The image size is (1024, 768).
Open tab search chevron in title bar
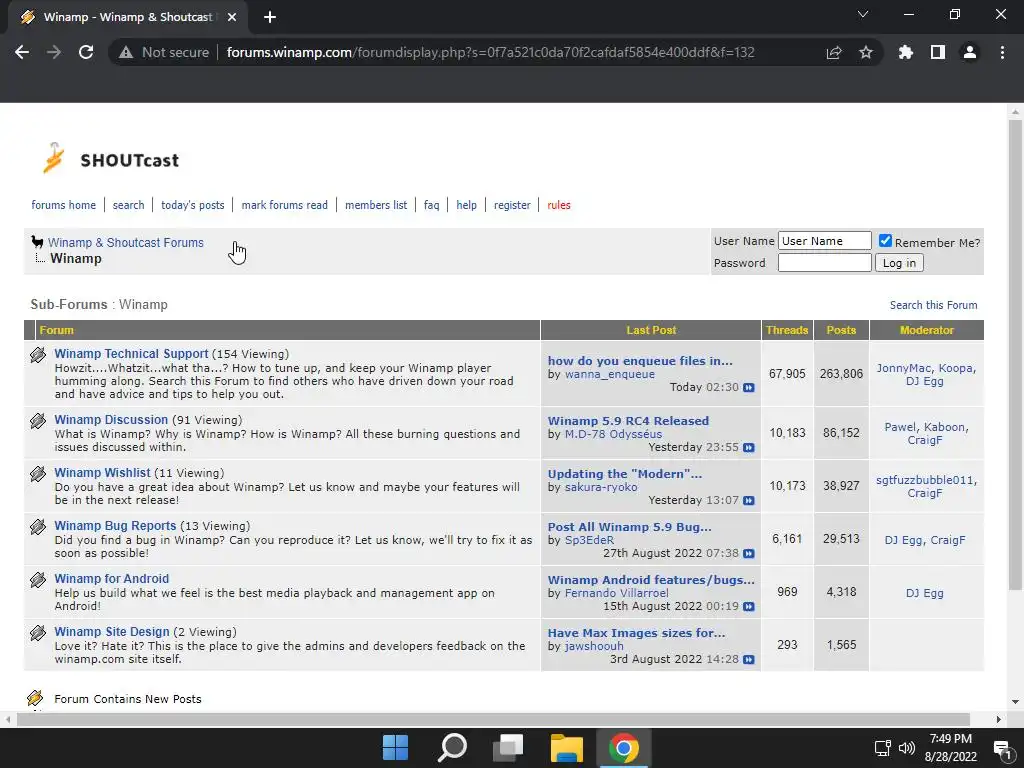point(863,14)
